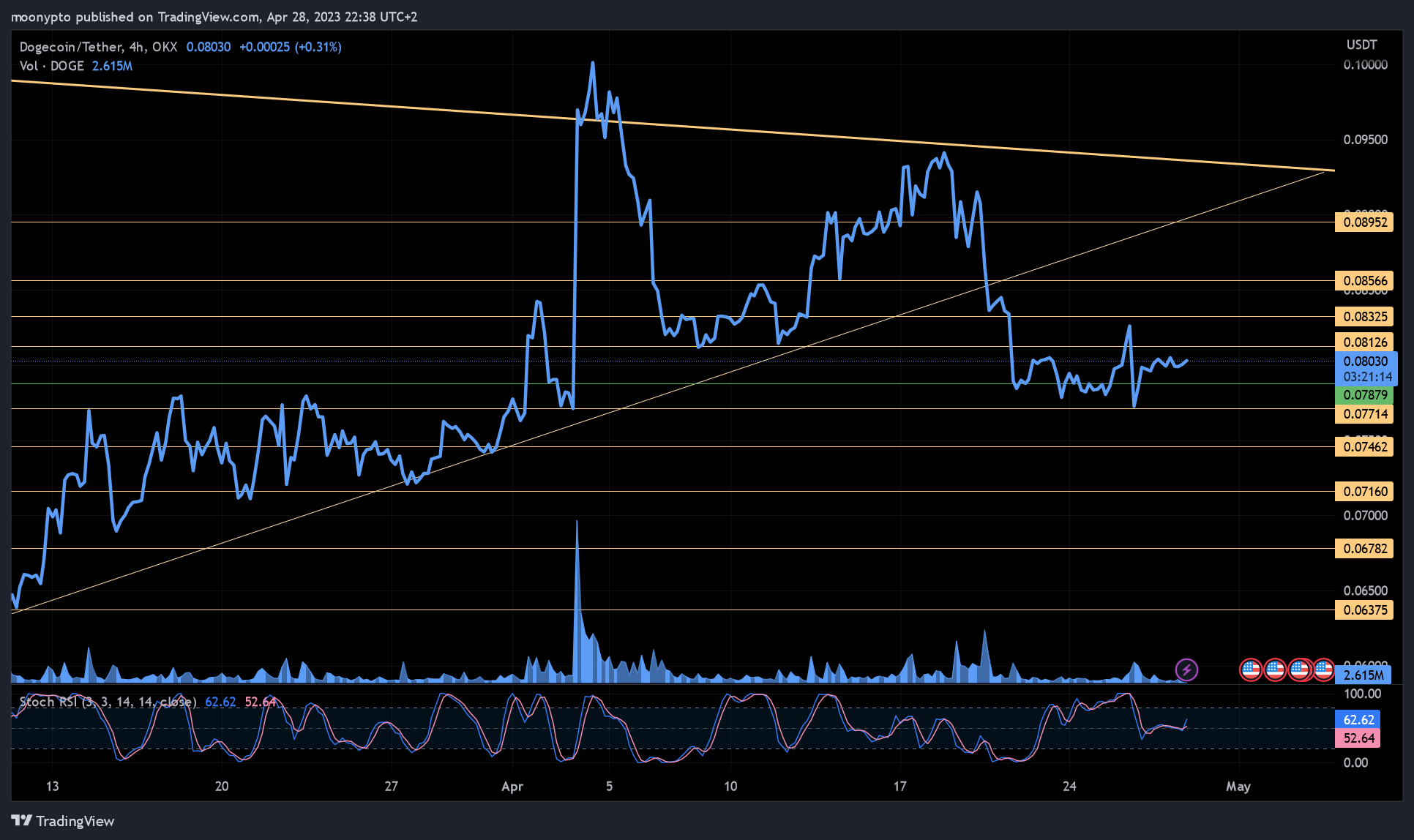This screenshot has width=1414, height=840.
Task: Select the 0.08325 price level label
Action: pos(1364,316)
